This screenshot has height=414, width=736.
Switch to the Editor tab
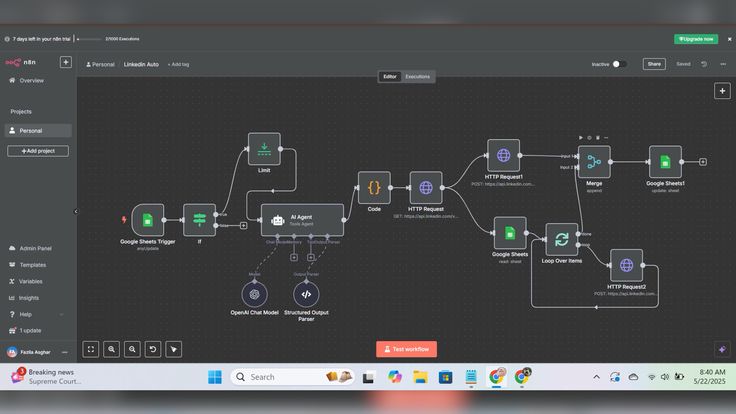point(390,77)
